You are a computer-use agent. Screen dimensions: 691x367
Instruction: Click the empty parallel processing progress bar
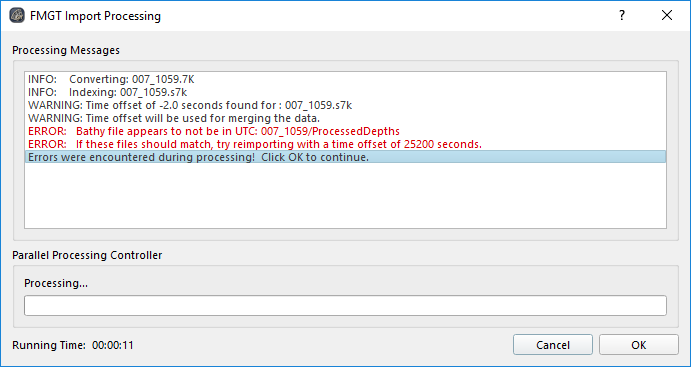[x=345, y=306]
